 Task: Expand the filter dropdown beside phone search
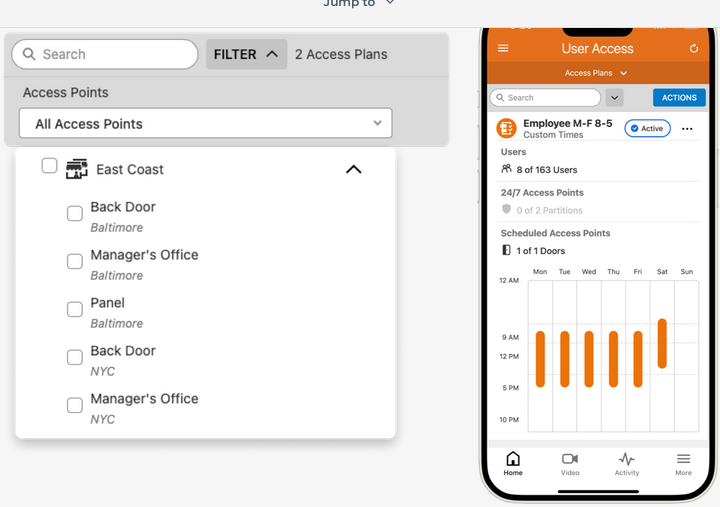[615, 98]
